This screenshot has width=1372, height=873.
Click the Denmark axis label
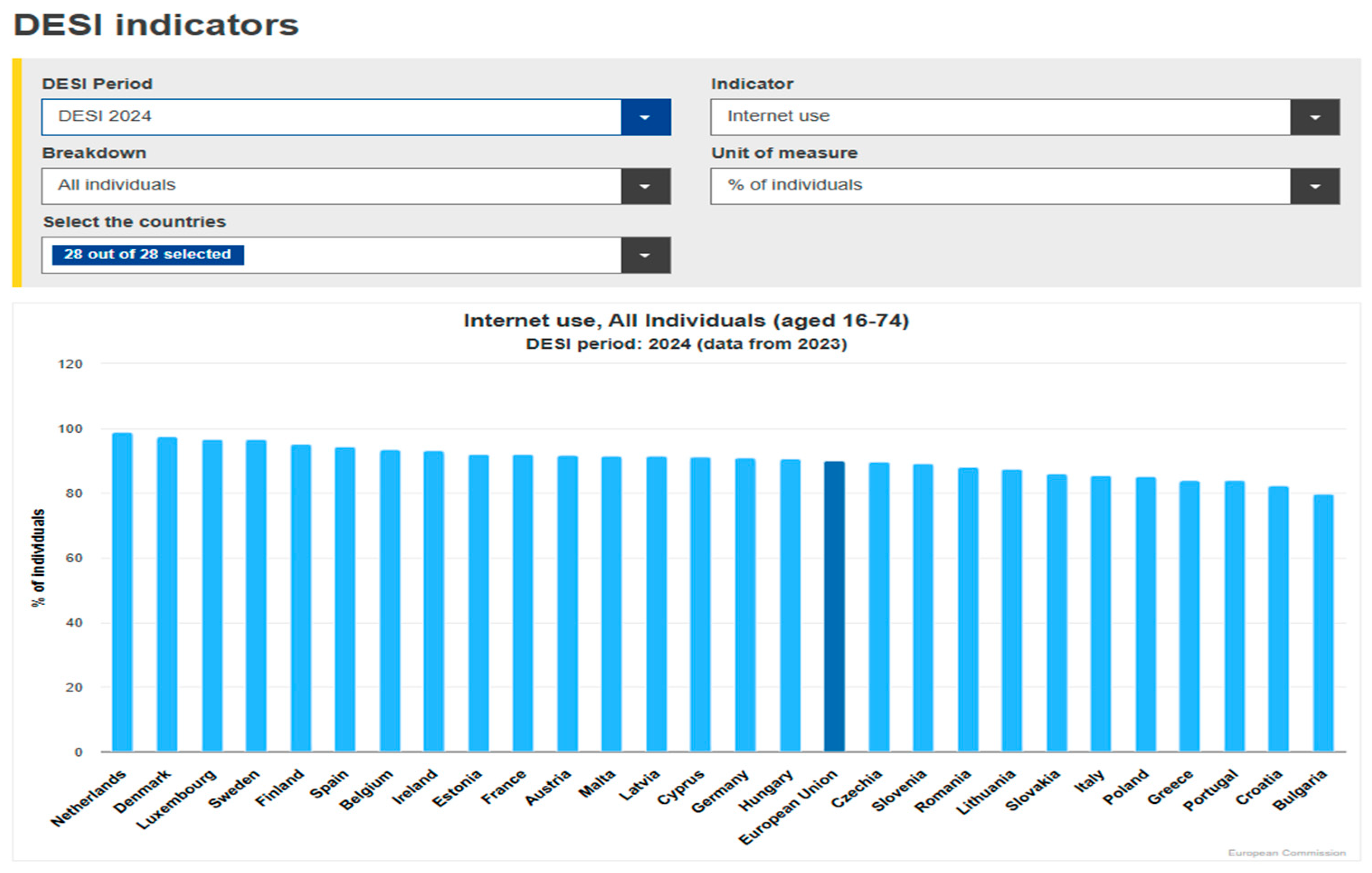click(x=142, y=791)
